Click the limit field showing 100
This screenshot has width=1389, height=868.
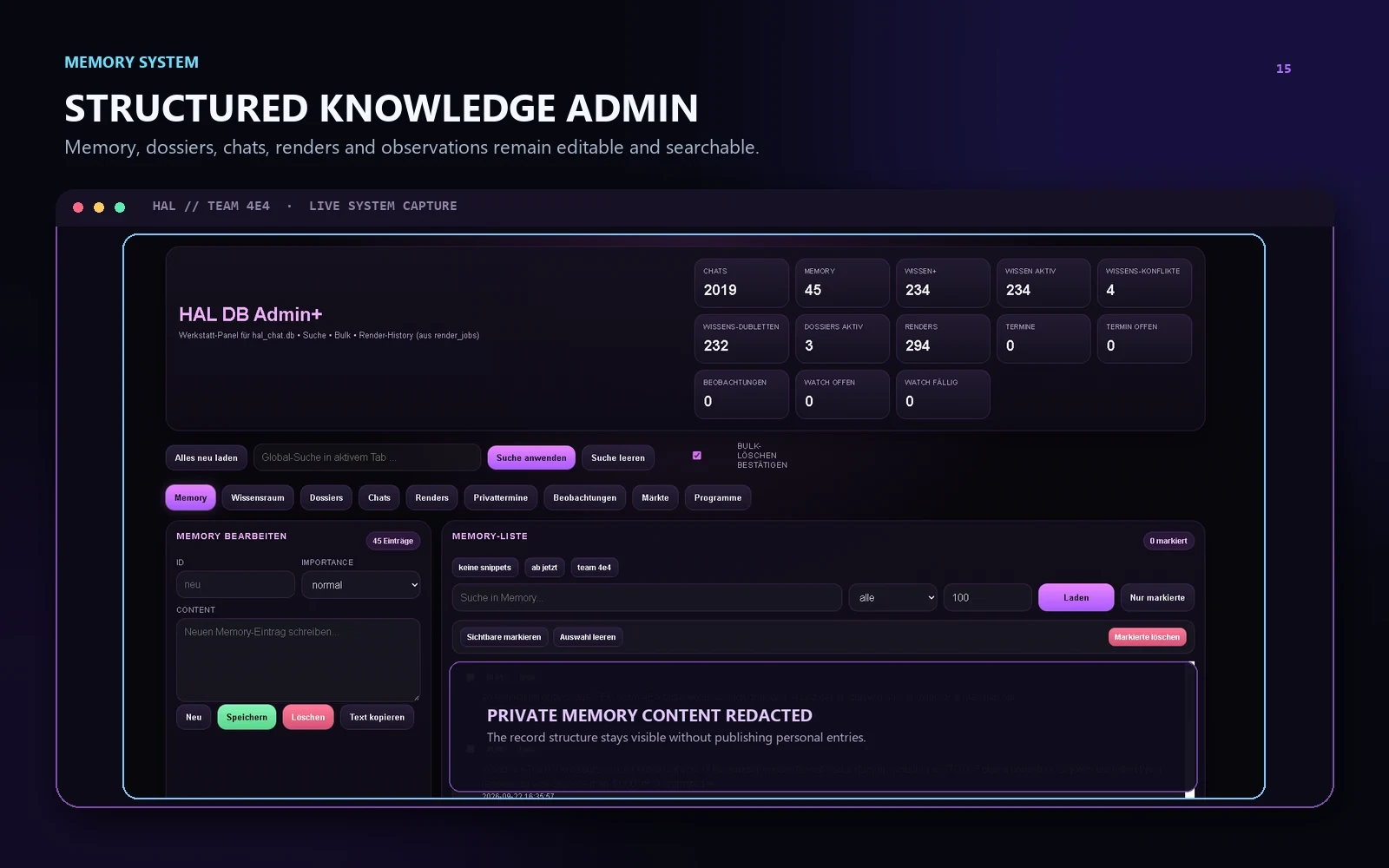987,598
